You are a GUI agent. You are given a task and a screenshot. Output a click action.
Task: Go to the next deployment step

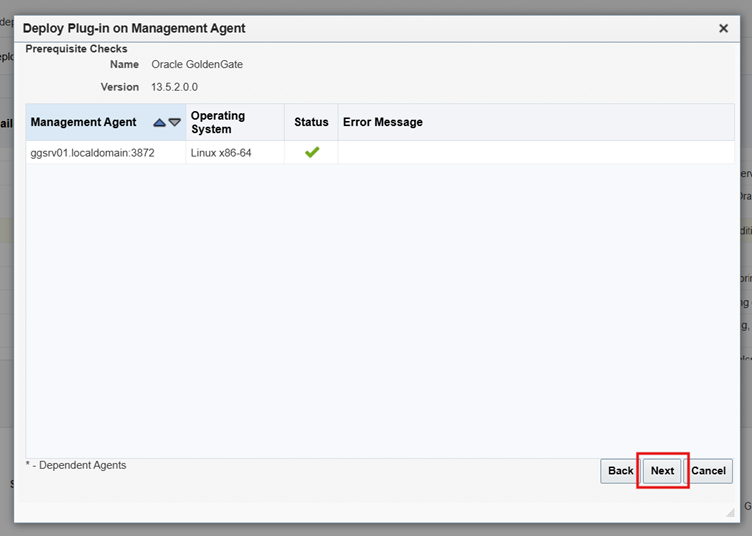tap(662, 471)
